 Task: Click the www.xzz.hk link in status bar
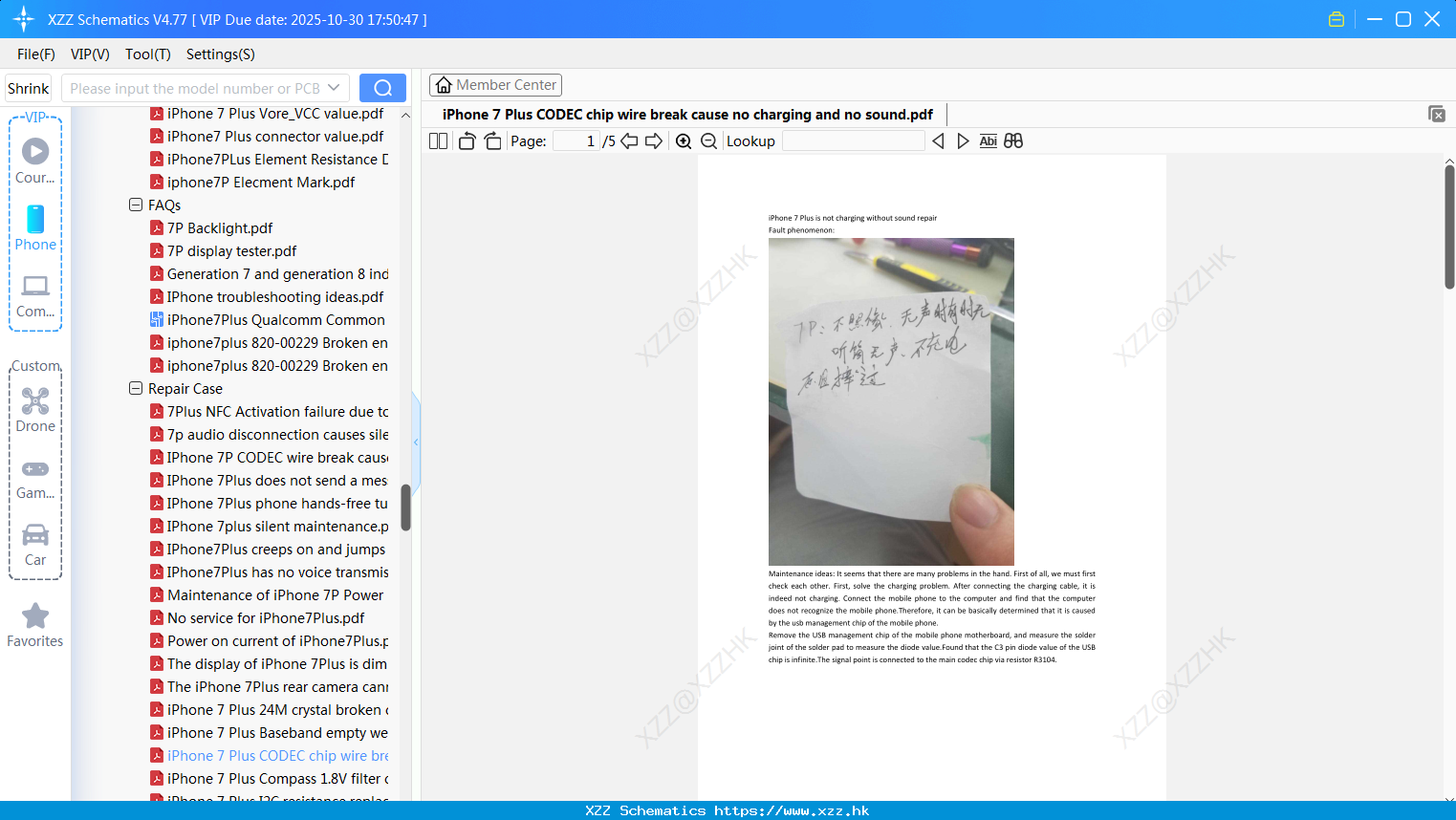(792, 810)
